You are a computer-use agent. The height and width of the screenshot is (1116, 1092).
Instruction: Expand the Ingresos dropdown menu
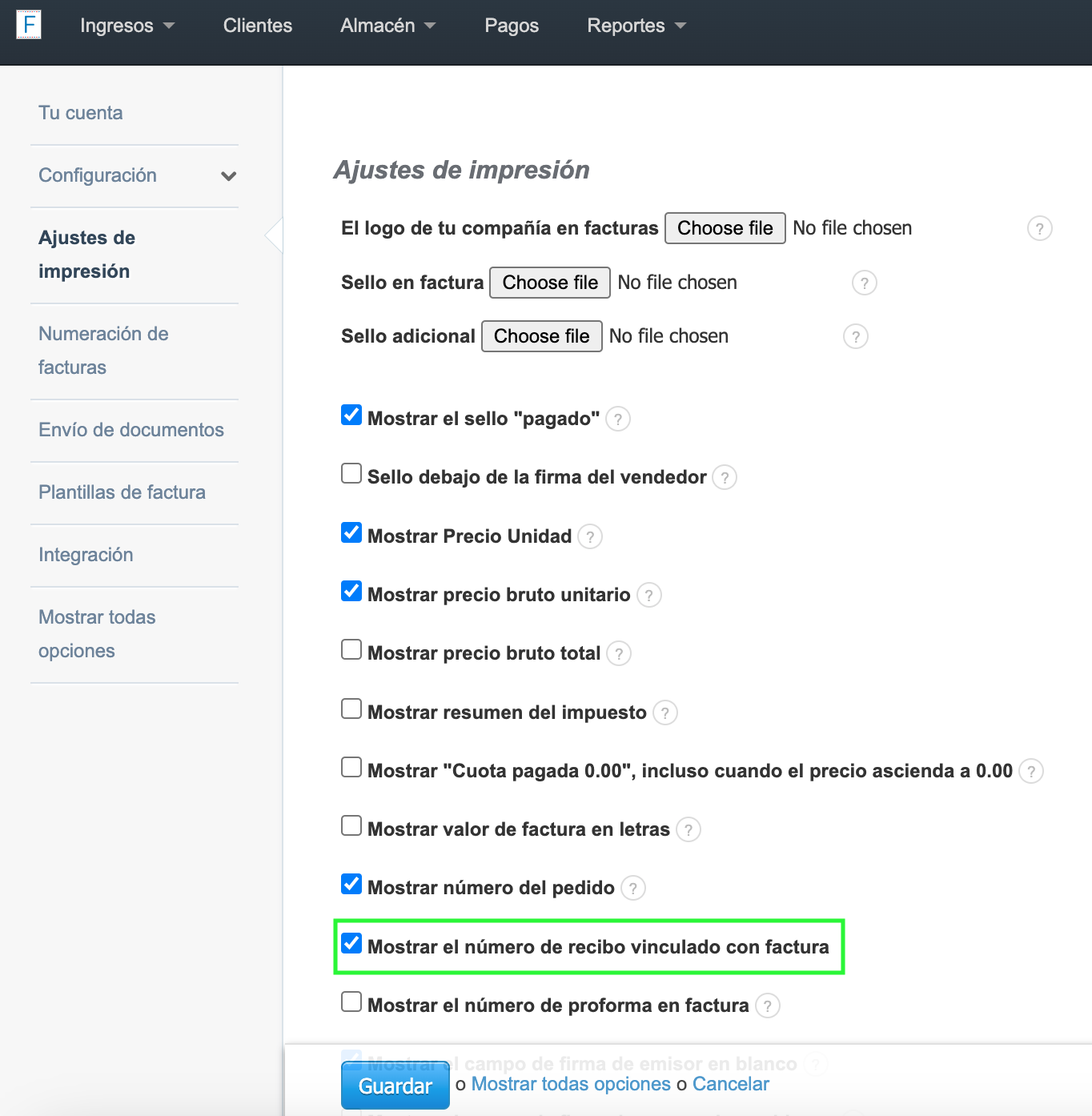pos(126,26)
